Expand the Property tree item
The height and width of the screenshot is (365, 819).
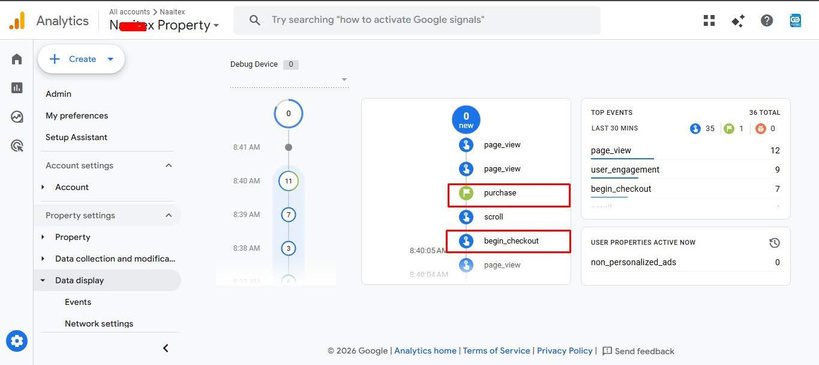pos(43,237)
